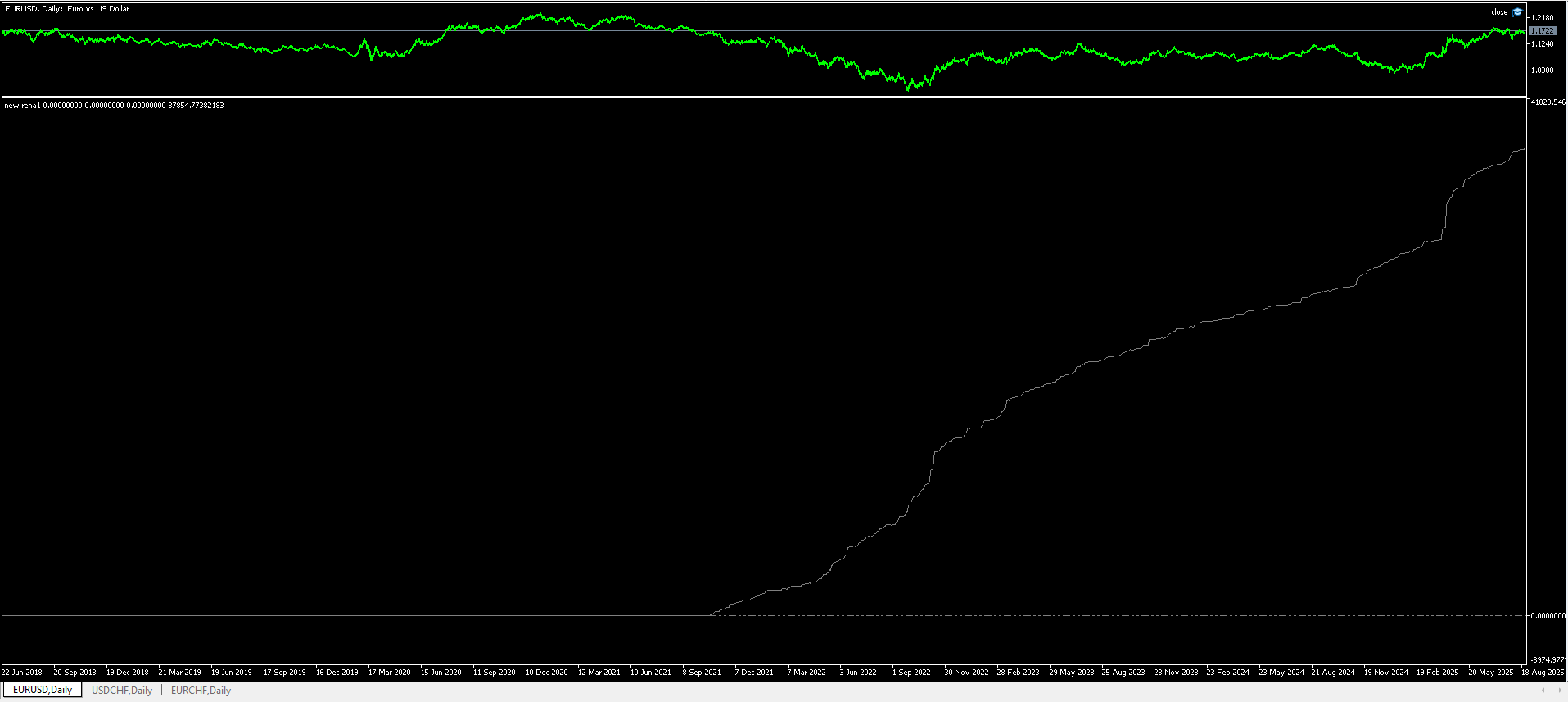This screenshot has height=702, width=1568.
Task: Click the 18 Aug 2025 date label
Action: 1543,673
